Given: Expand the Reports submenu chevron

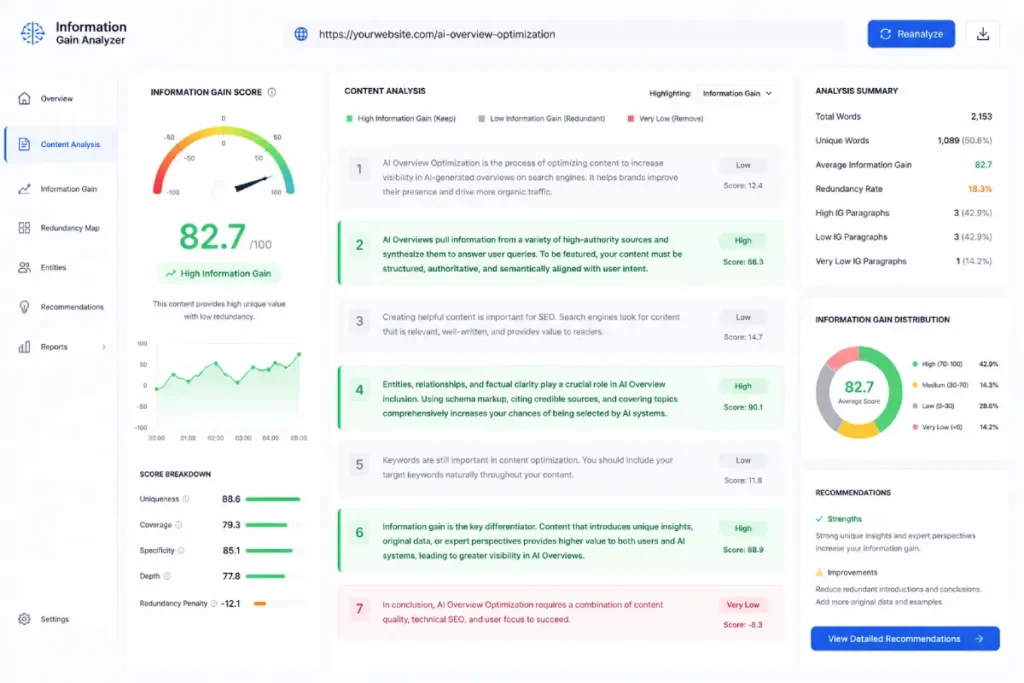Looking at the screenshot, I should point(104,347).
